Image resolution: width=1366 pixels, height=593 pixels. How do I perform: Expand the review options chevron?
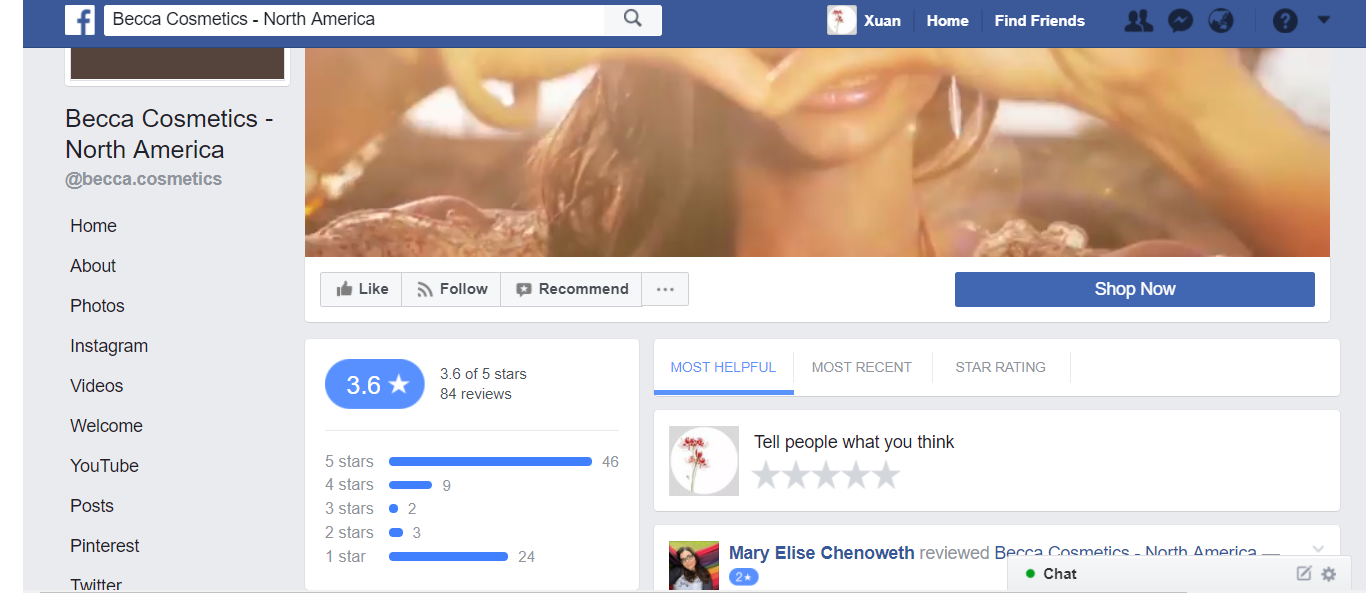(x=1318, y=549)
